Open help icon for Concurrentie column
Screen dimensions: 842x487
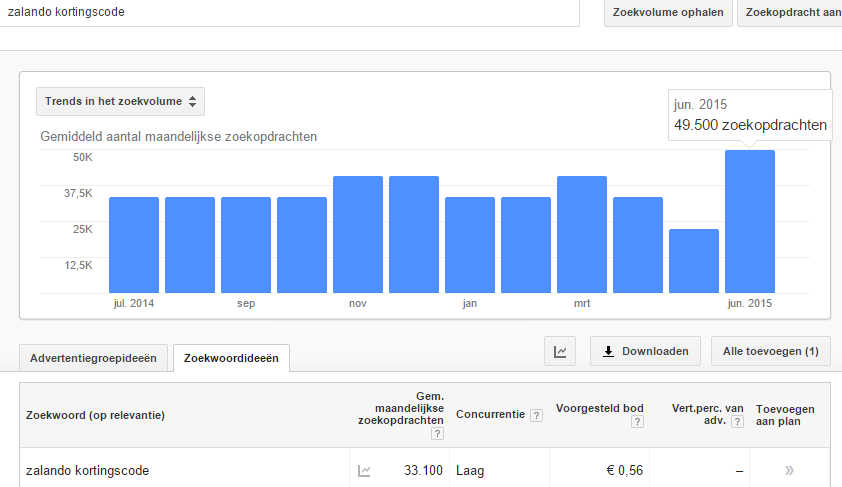tap(536, 415)
